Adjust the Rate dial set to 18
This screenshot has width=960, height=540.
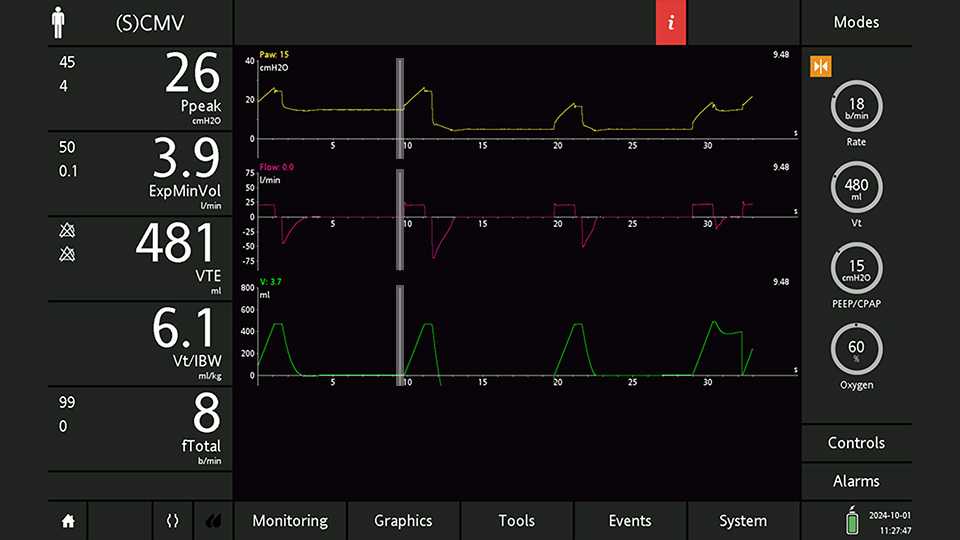click(x=856, y=107)
